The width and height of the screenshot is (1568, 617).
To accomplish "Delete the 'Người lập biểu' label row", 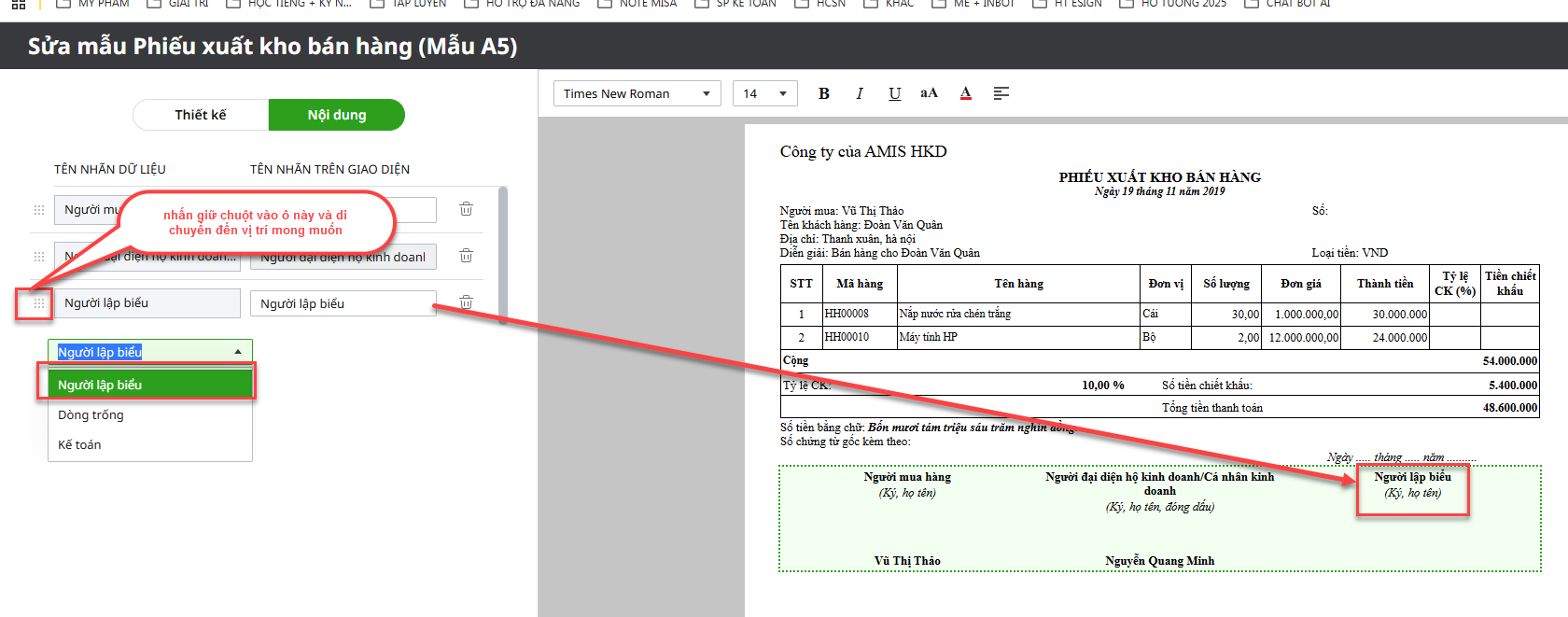I will 466,302.
